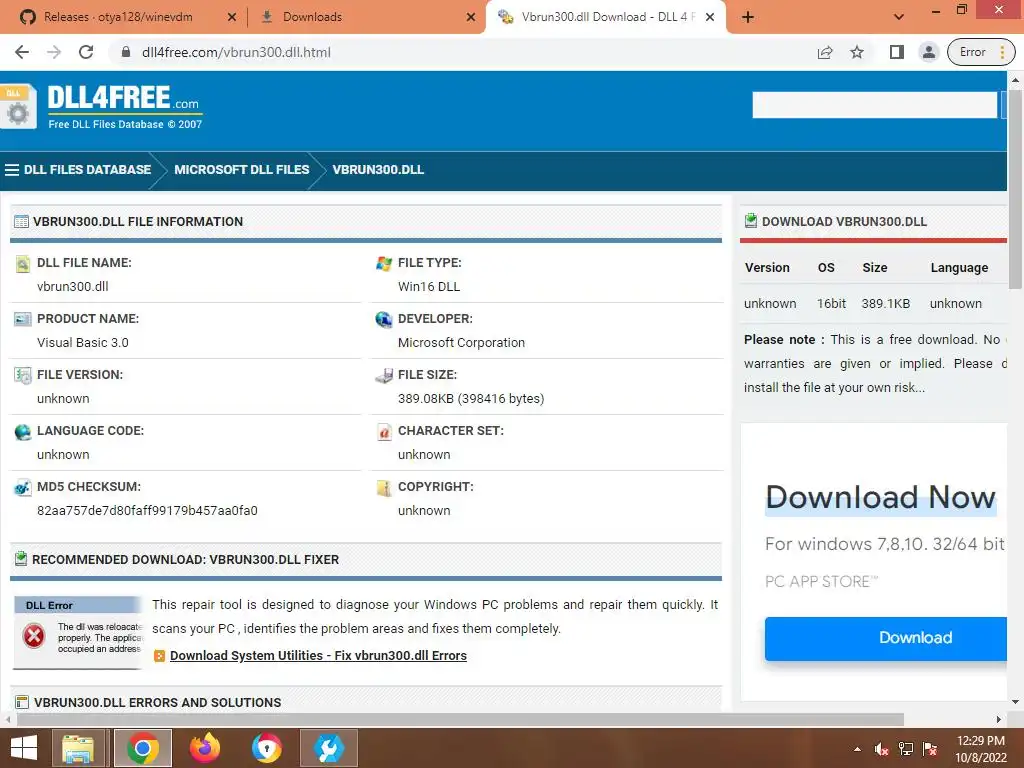Close the Releases winevdm tab
The width and height of the screenshot is (1024, 768).
click(232, 17)
